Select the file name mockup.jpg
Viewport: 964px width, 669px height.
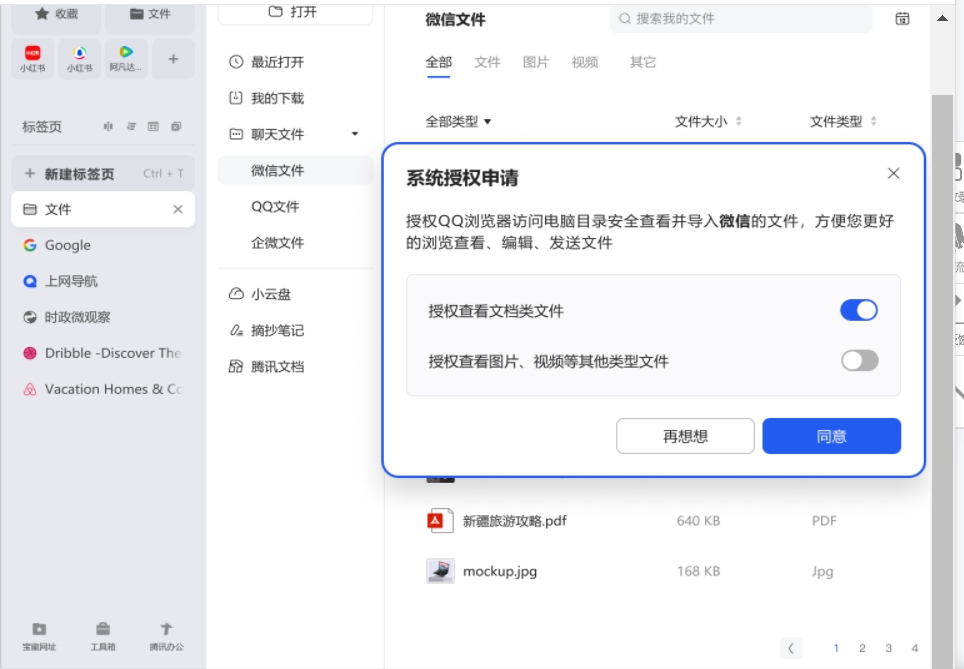[500, 571]
